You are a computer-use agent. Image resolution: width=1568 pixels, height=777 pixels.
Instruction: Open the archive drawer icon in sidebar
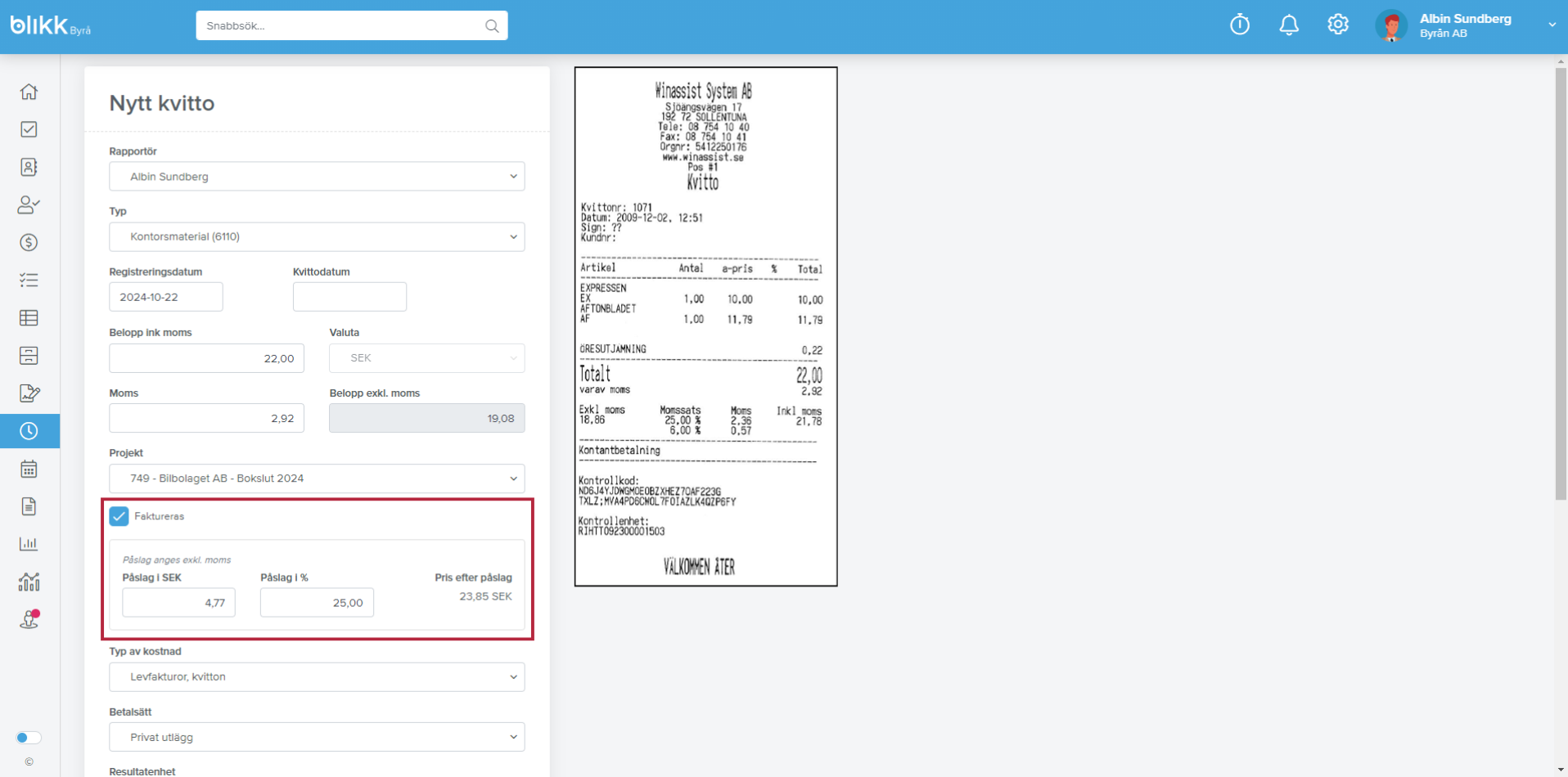[29, 355]
